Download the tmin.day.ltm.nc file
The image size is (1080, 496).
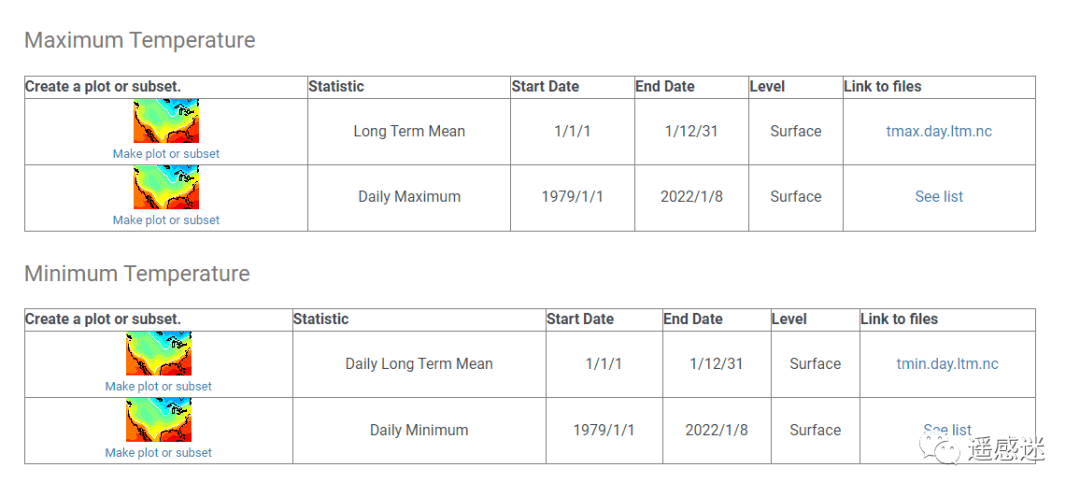[x=947, y=364]
